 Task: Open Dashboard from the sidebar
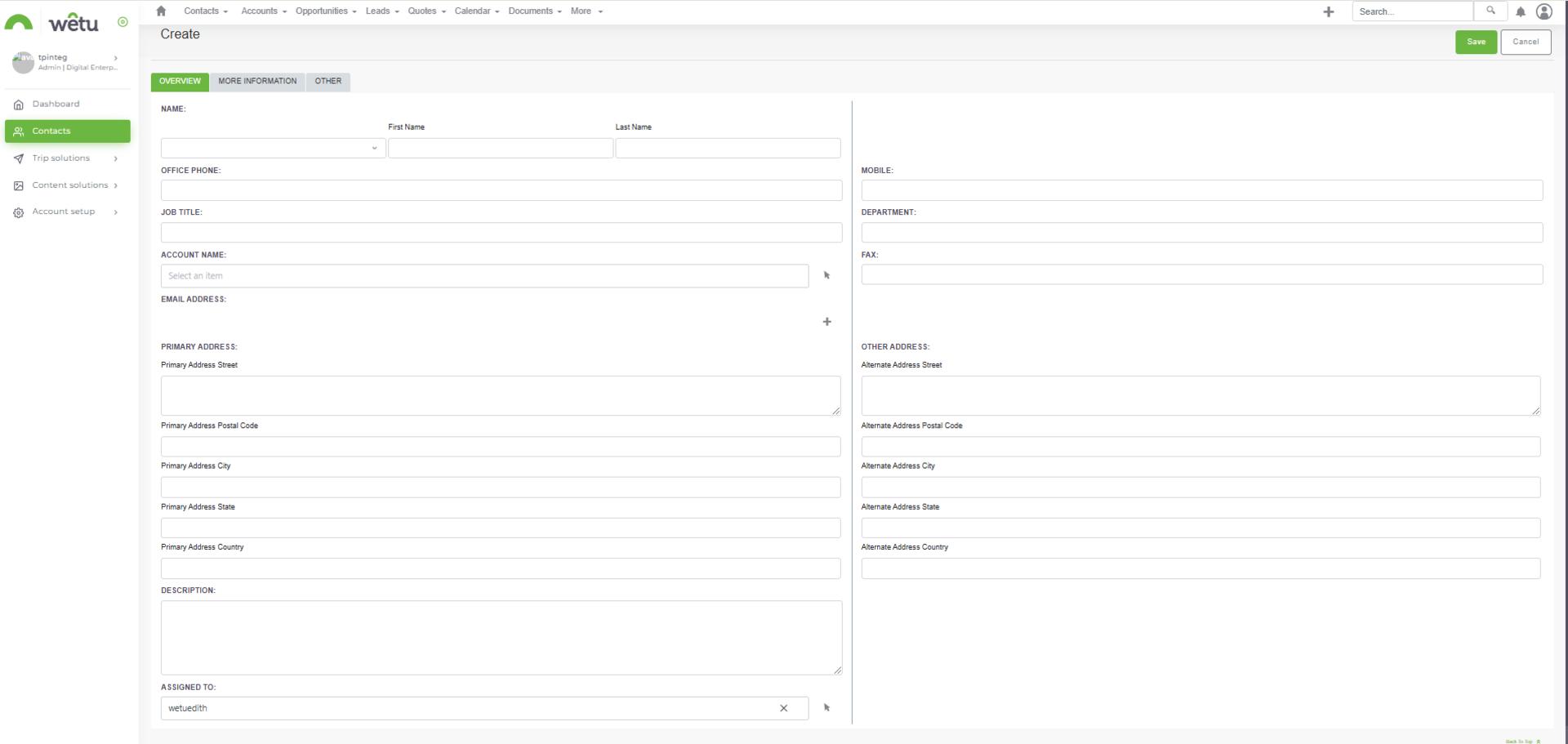click(56, 105)
